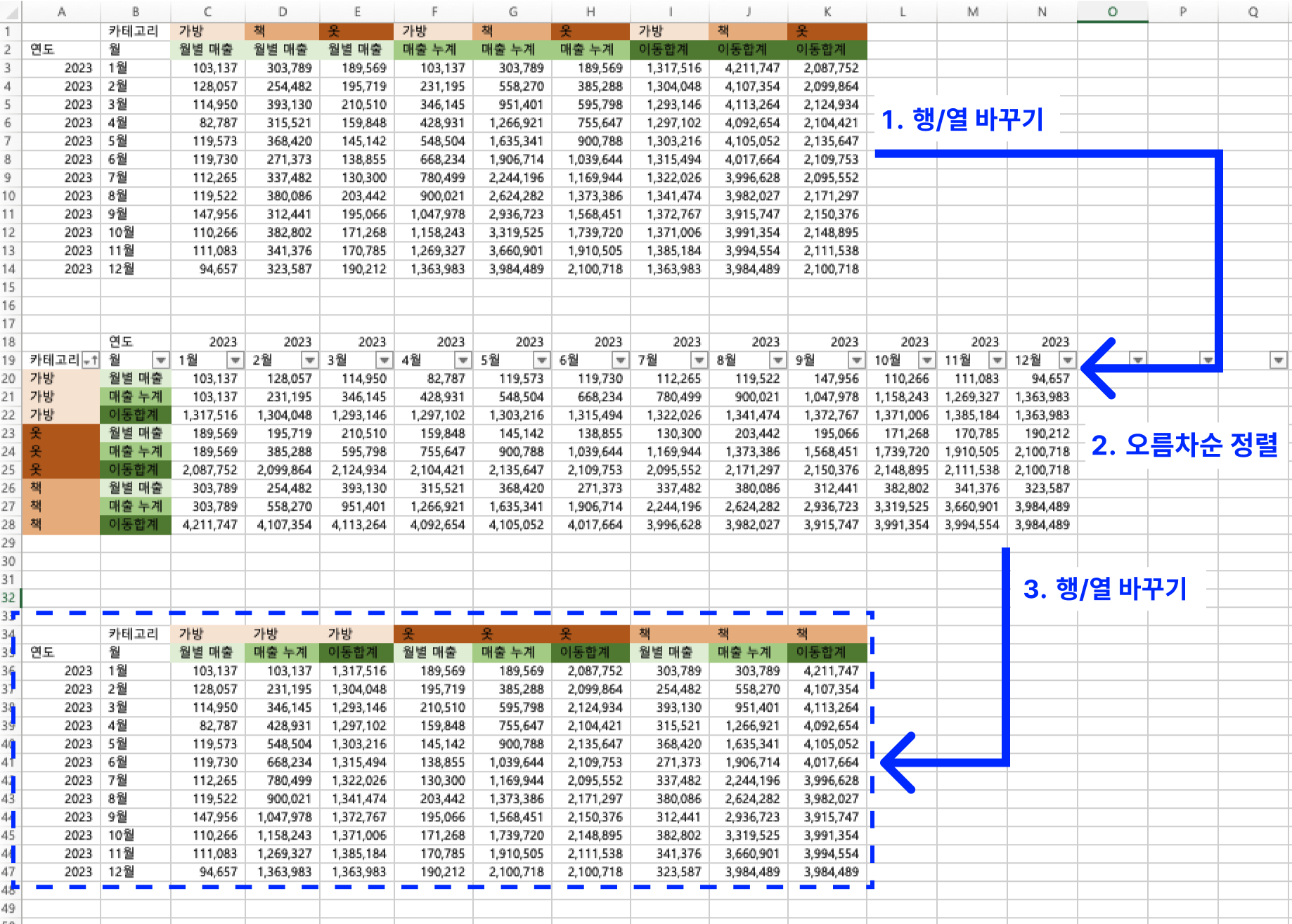Select cell C14 with value 94,657
The height and width of the screenshot is (924, 1292).
[x=208, y=269]
